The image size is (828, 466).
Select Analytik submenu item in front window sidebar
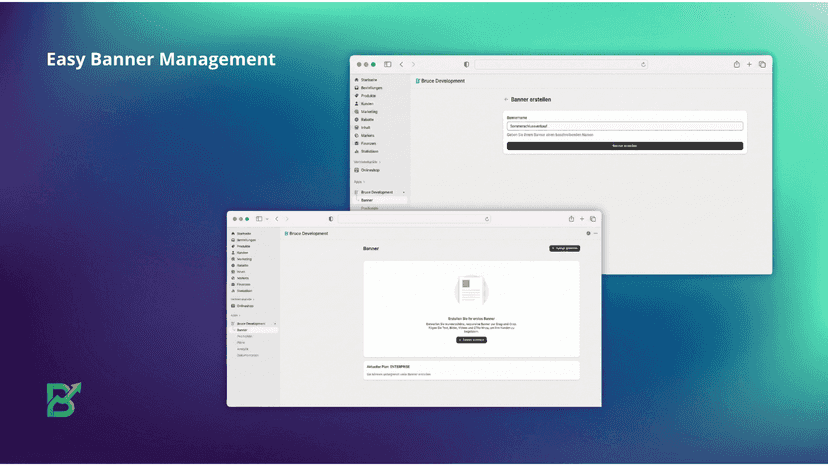[242, 349]
